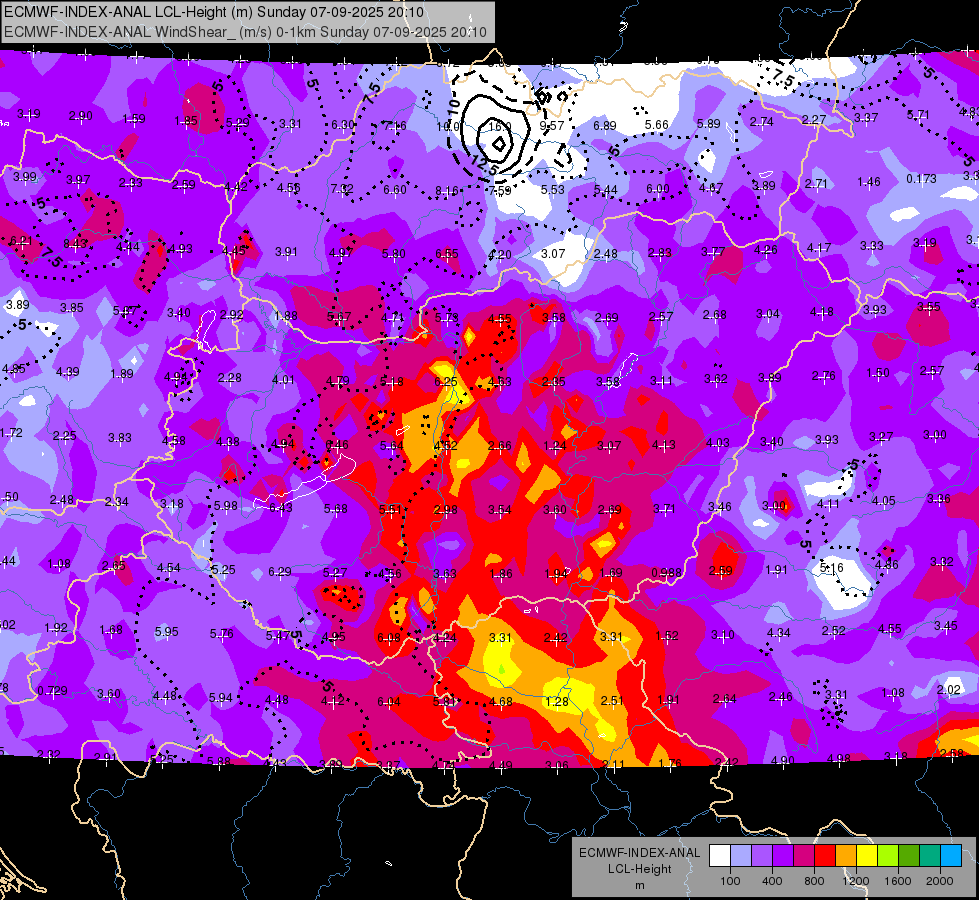Image resolution: width=979 pixels, height=900 pixels.
Task: Click the wind shear value 1.28
Action: pos(557,701)
